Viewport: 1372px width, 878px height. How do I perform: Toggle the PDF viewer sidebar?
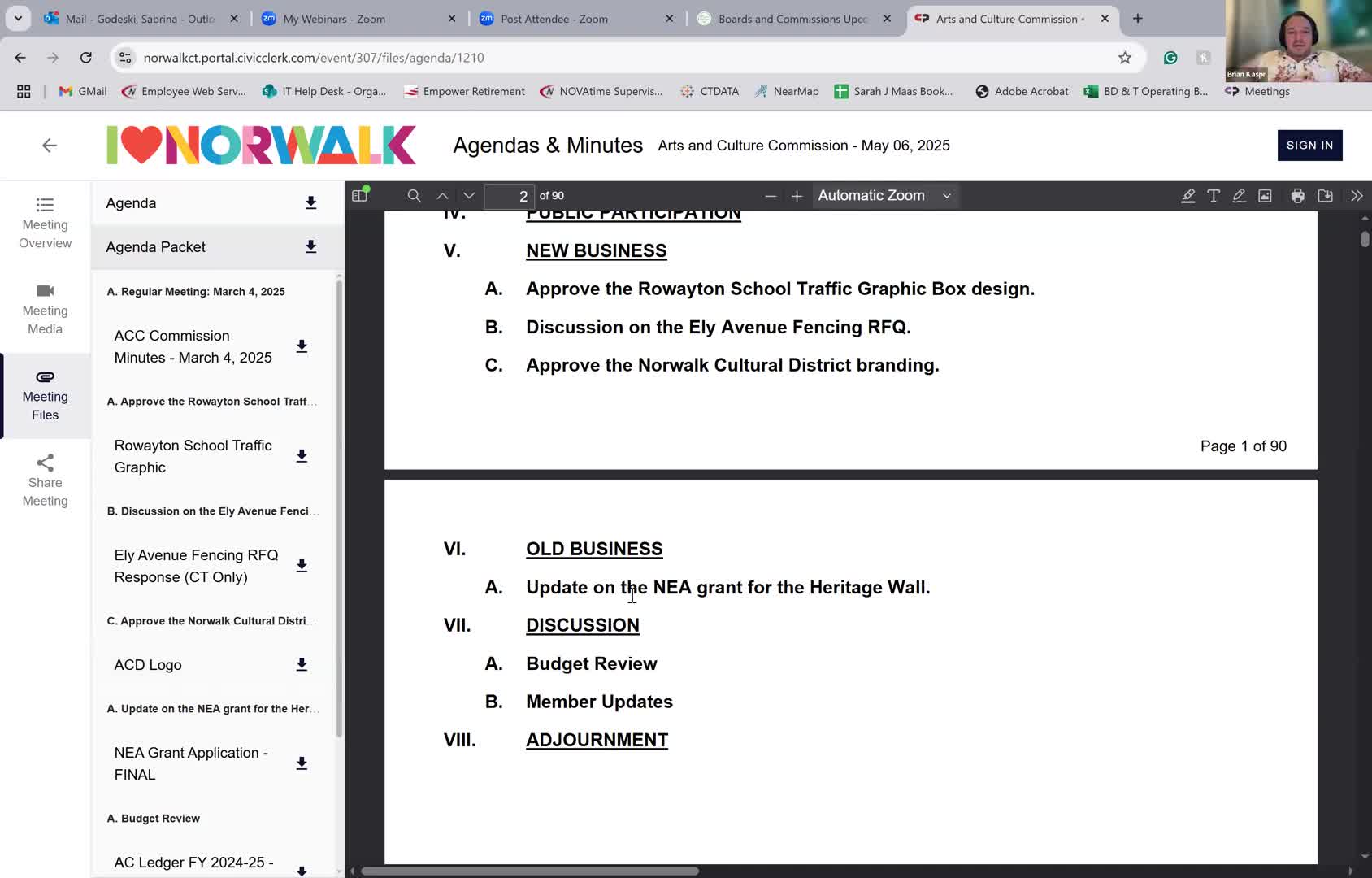click(359, 195)
